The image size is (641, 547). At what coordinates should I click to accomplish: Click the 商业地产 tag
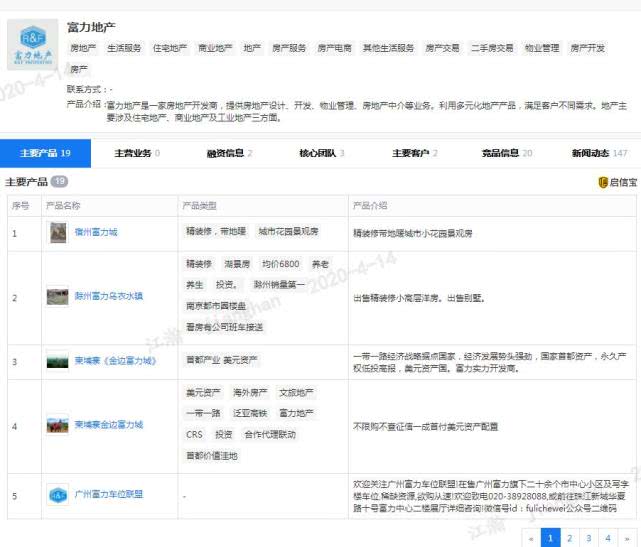pos(215,48)
